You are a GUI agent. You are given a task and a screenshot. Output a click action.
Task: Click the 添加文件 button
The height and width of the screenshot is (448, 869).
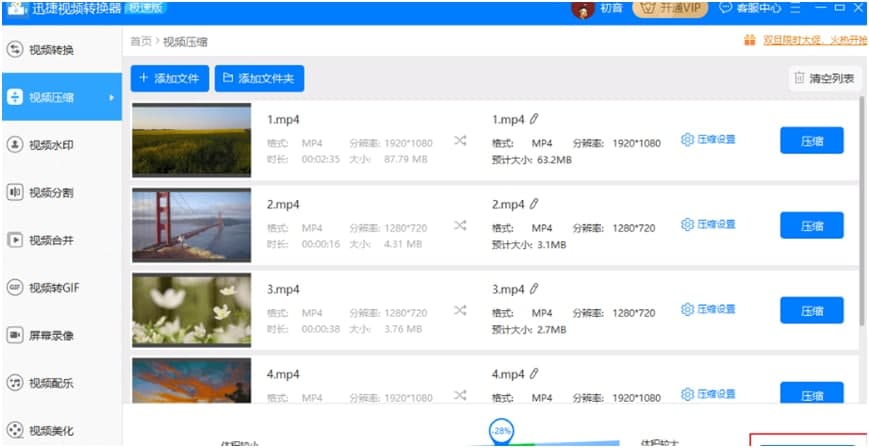click(170, 78)
